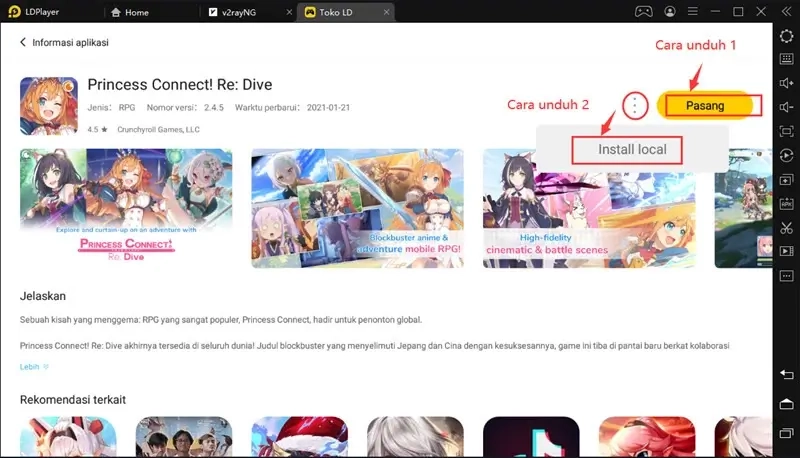Close the v2rayNG tab
Viewport: 800px width, 458px height.
tap(289, 12)
